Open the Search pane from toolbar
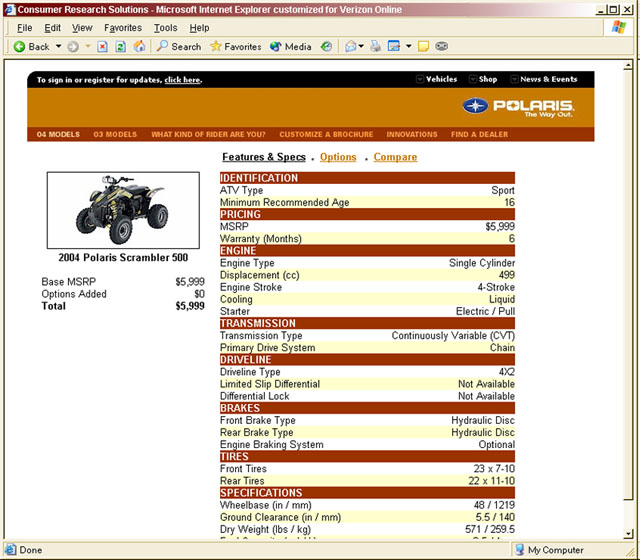640x560 pixels. (x=179, y=47)
